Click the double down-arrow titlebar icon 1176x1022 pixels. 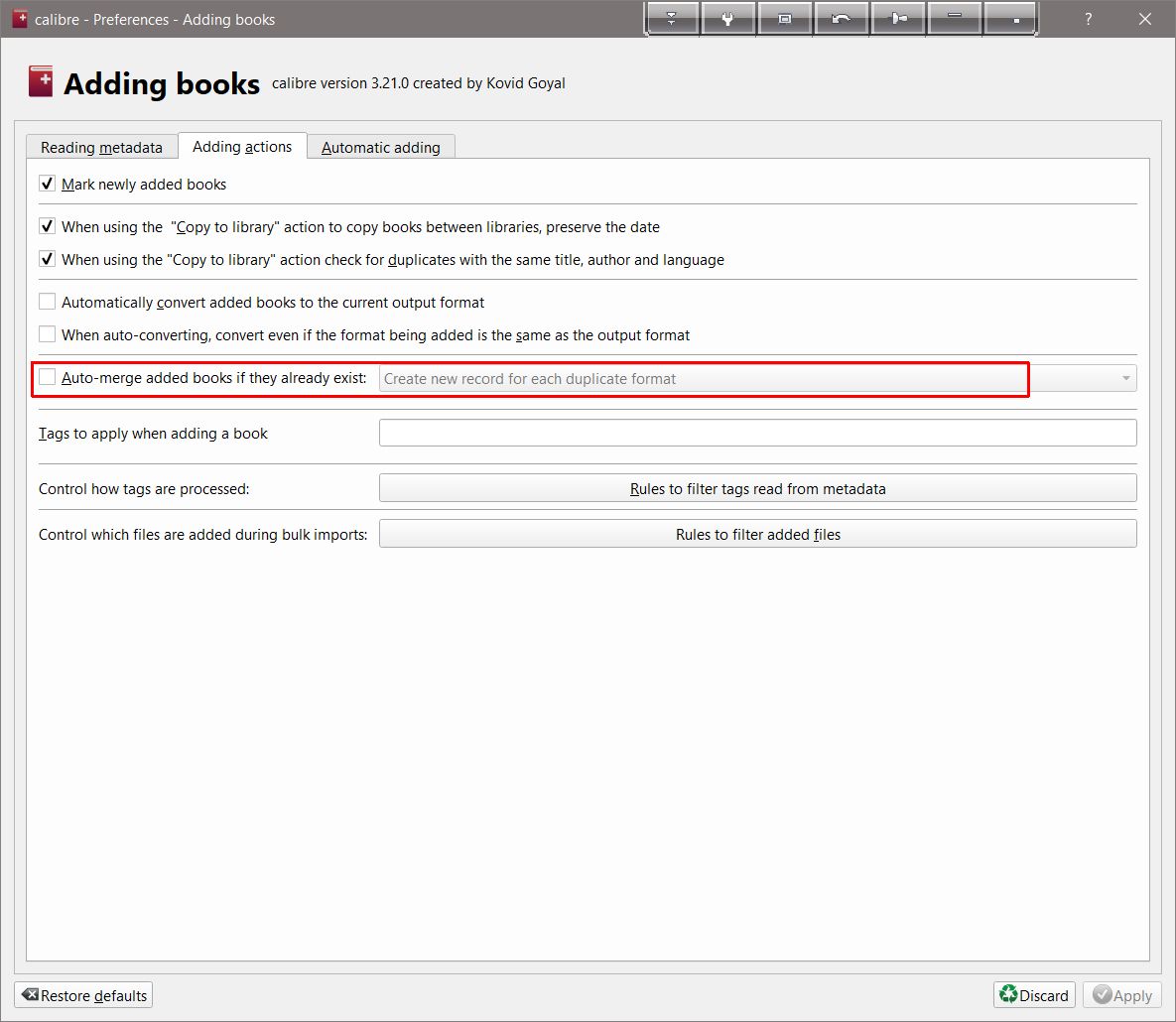pos(672,19)
